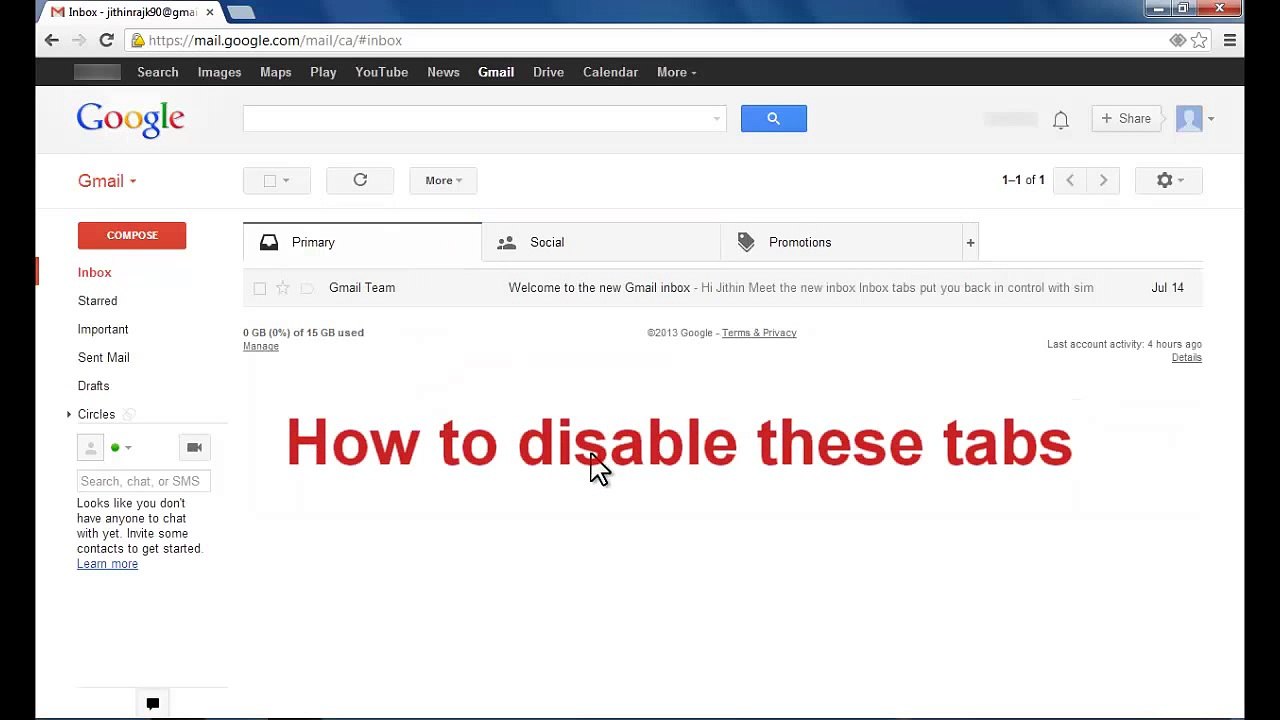Click the address bar extension icon

tap(1177, 40)
